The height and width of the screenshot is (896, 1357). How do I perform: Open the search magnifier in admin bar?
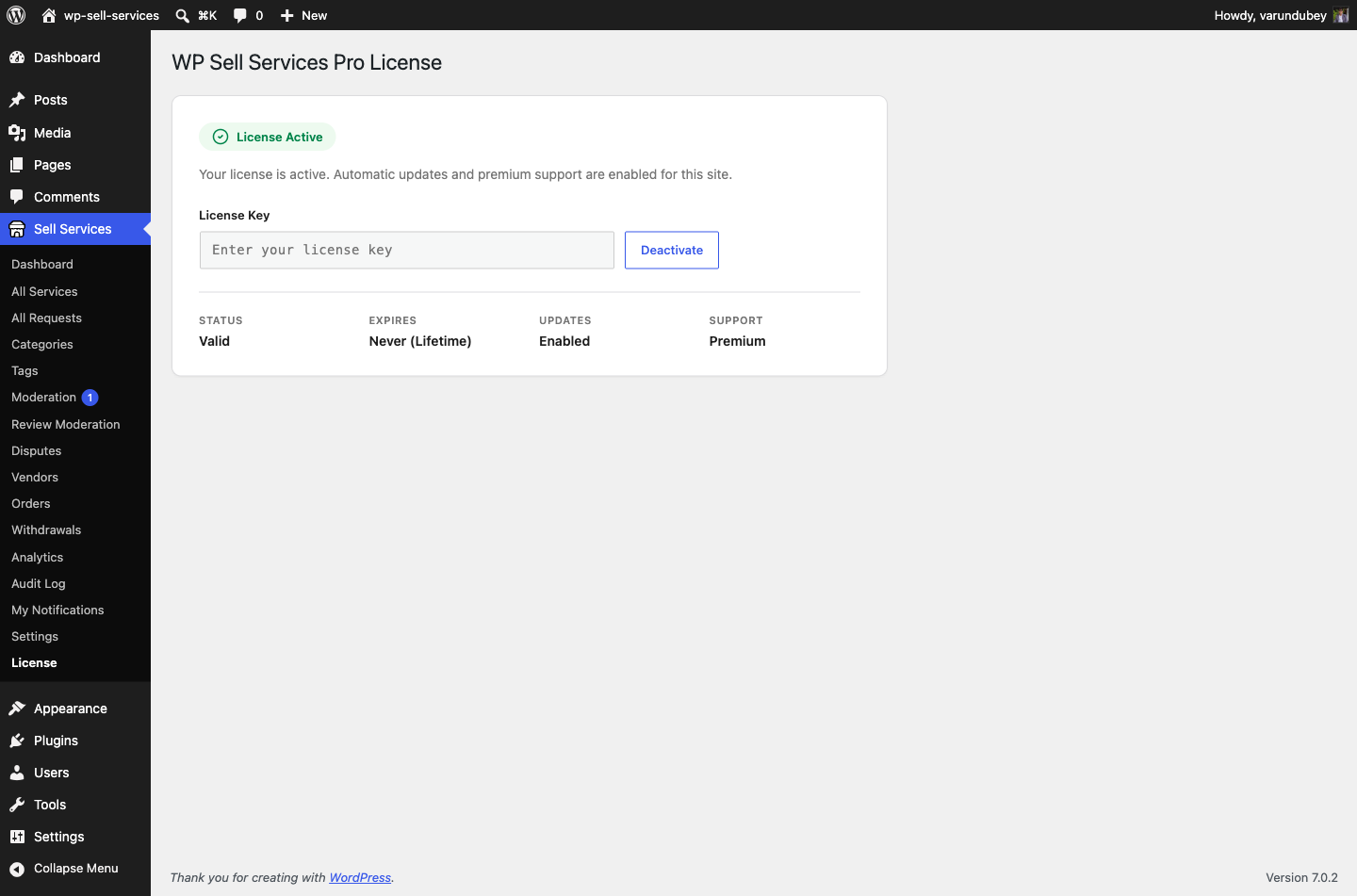point(183,15)
